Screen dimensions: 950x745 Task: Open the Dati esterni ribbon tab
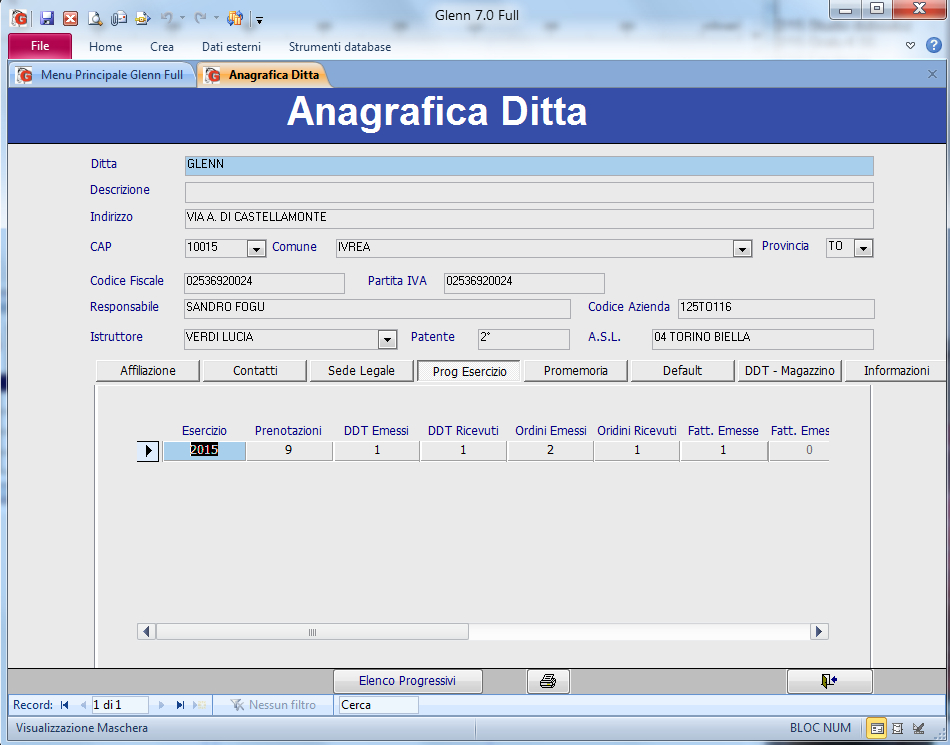coord(231,47)
